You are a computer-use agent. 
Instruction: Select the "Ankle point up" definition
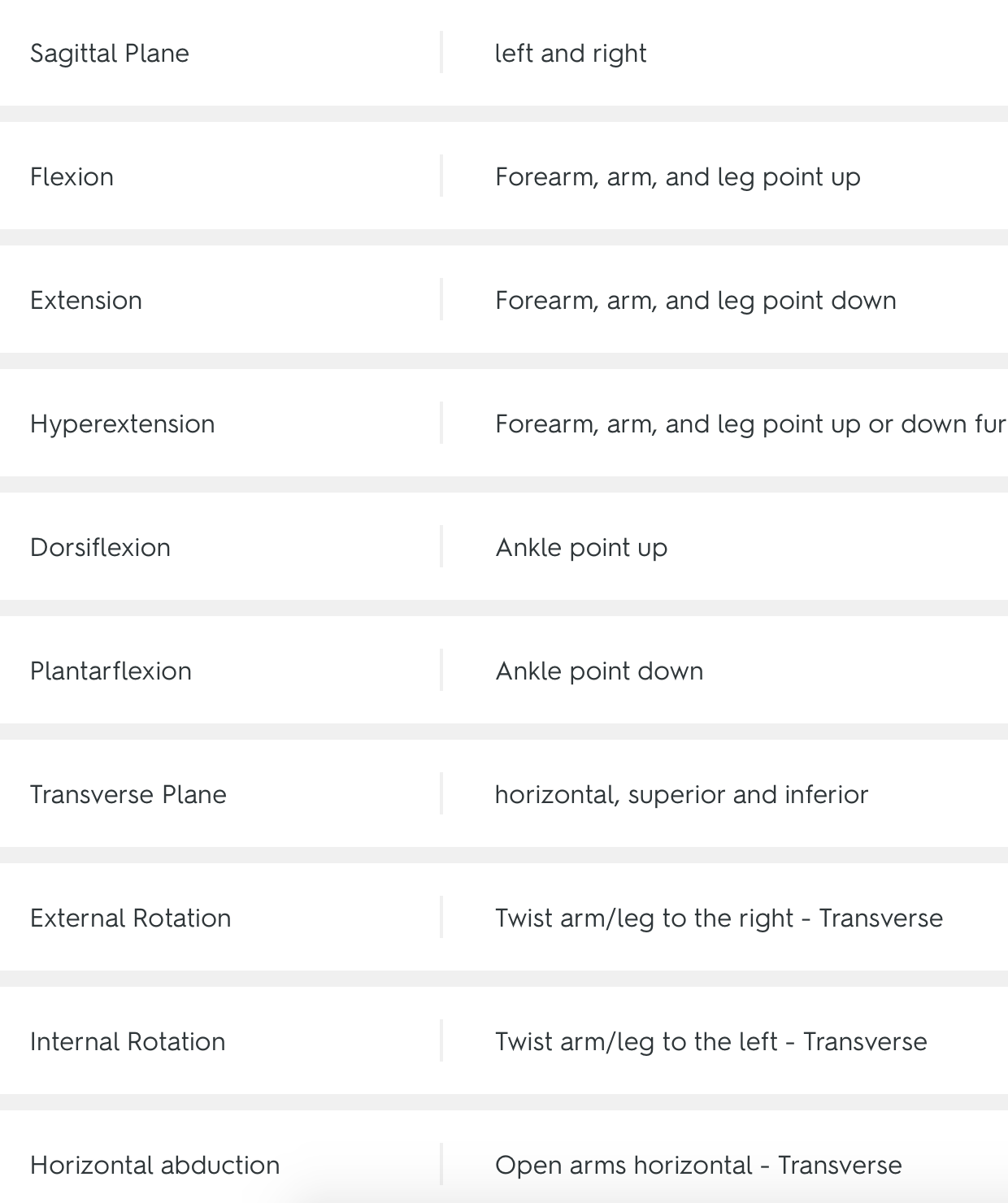pos(581,548)
